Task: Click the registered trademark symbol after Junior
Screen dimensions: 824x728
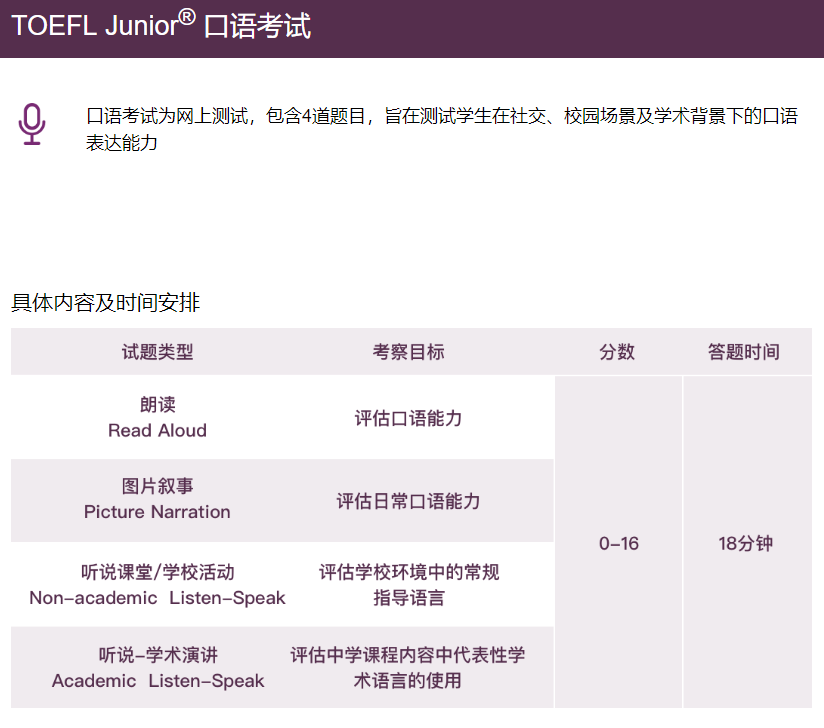Action: click(x=187, y=17)
